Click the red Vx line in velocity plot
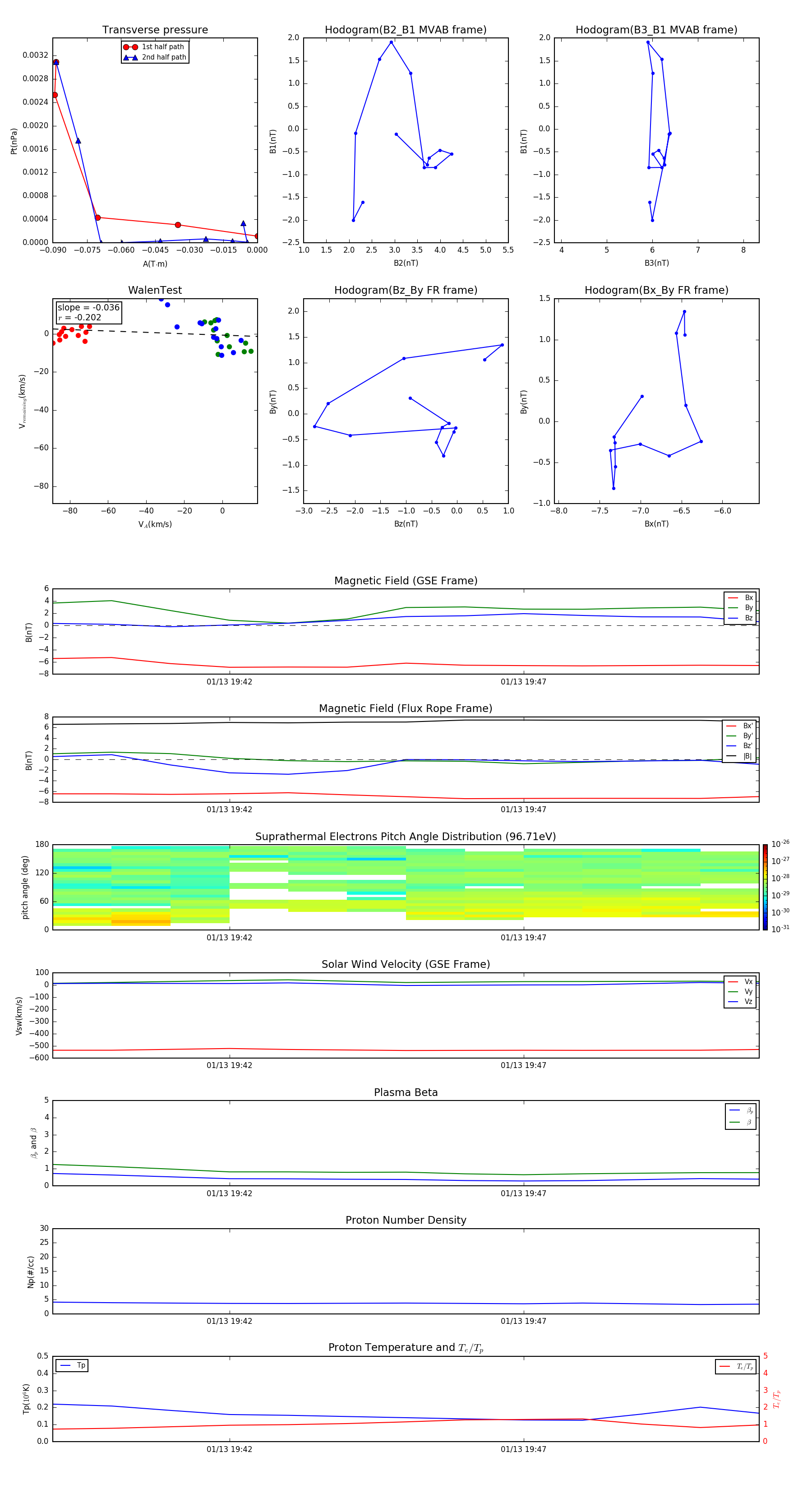812x1489 pixels. [x=406, y=1050]
